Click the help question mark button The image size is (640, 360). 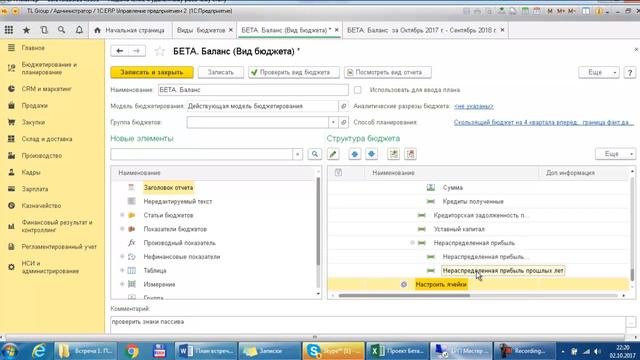(x=630, y=72)
